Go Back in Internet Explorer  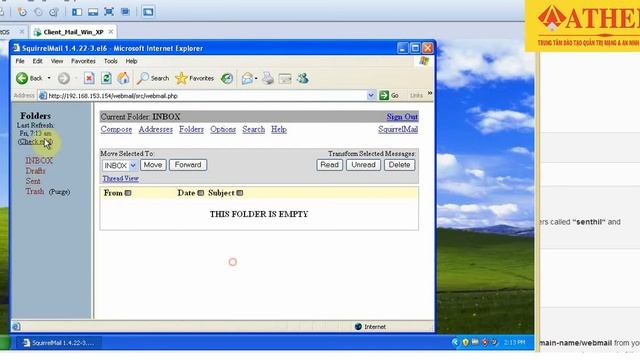29,78
